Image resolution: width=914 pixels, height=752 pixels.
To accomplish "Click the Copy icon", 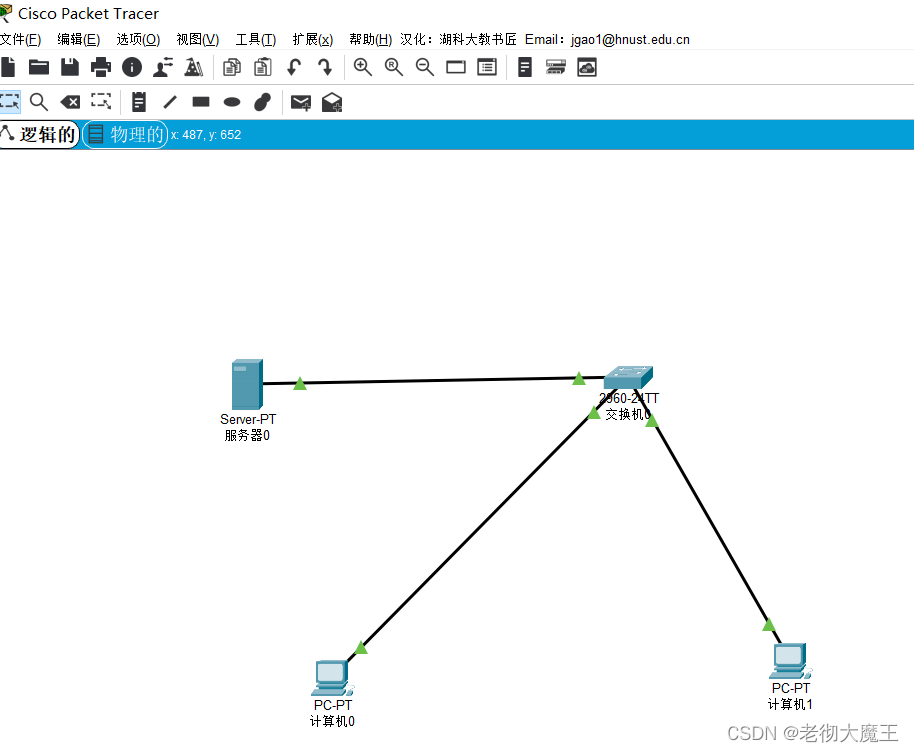I will tap(232, 67).
